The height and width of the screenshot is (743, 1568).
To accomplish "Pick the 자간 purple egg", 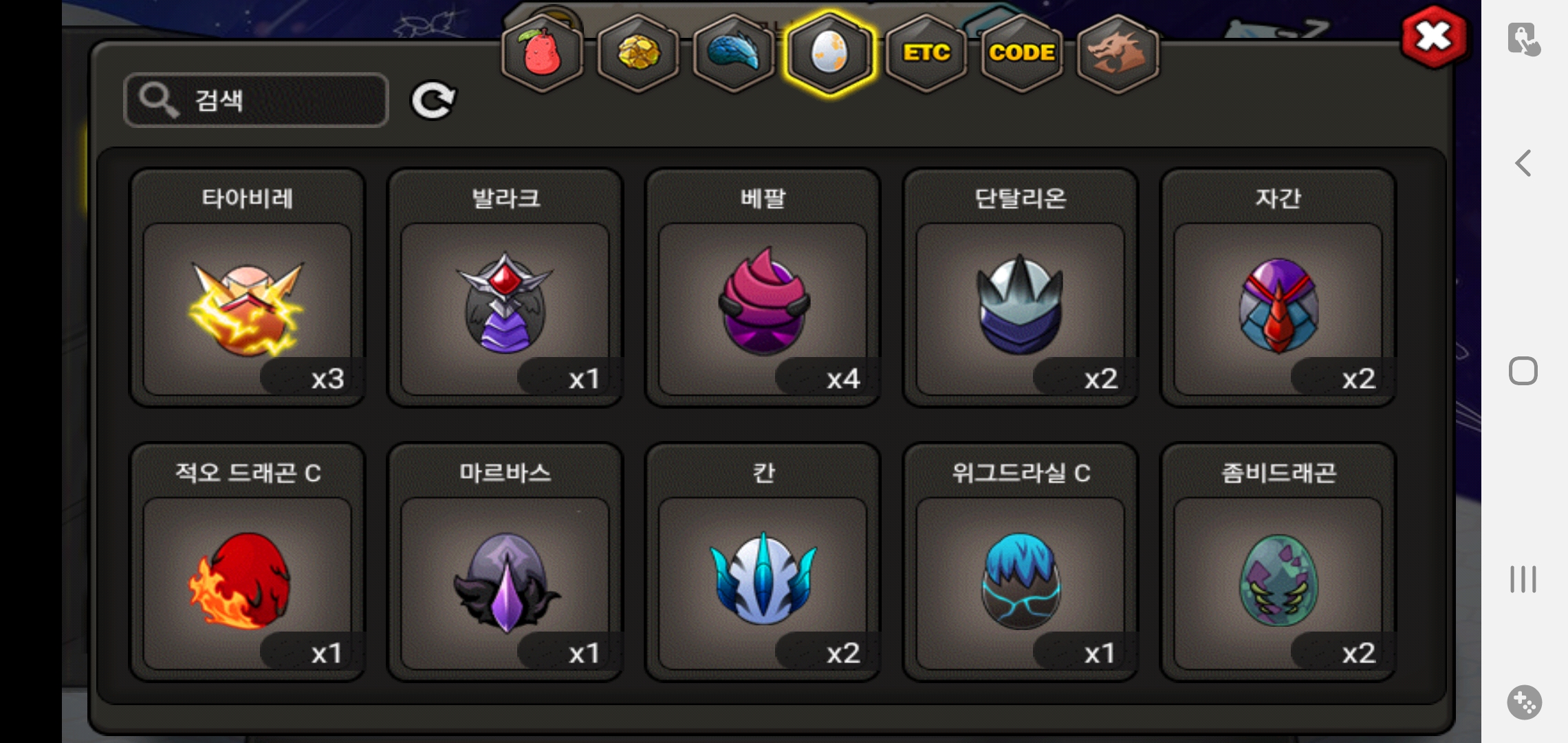I will coord(1278,288).
